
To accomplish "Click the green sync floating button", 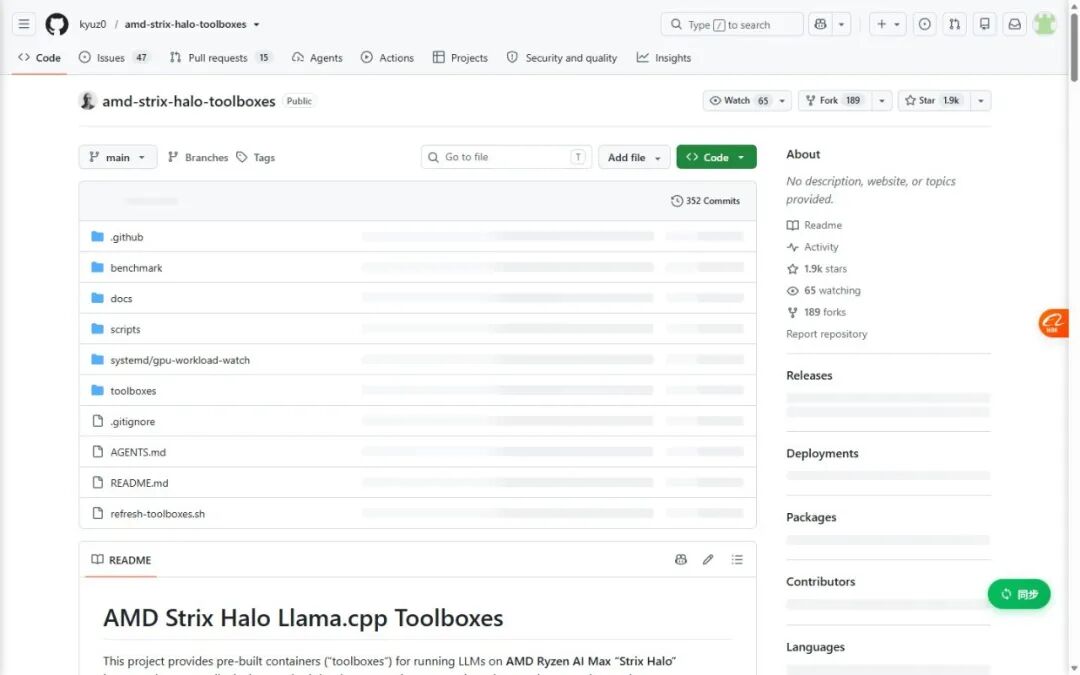I will pos(1019,594).
